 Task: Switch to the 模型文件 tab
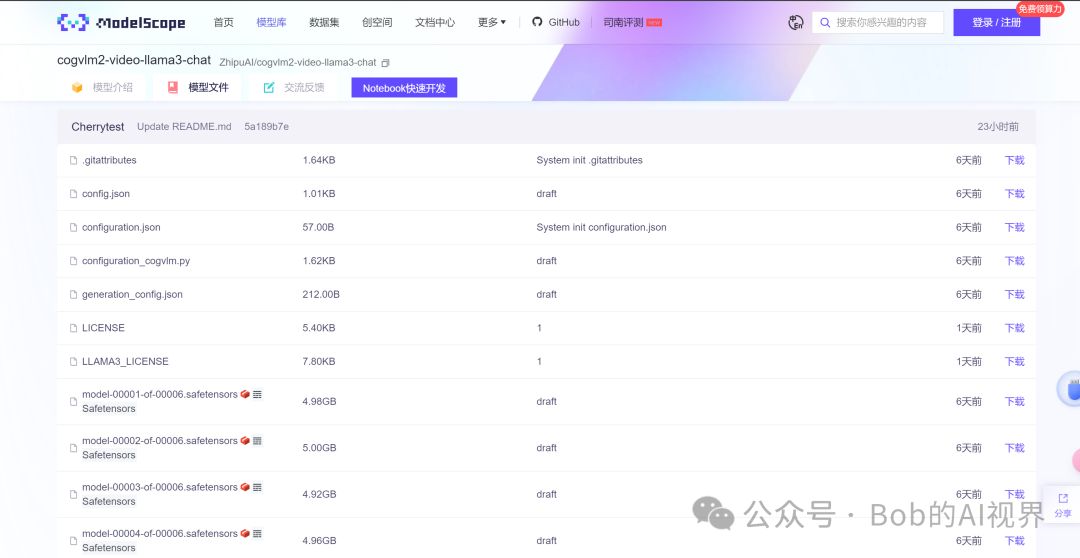[198, 87]
